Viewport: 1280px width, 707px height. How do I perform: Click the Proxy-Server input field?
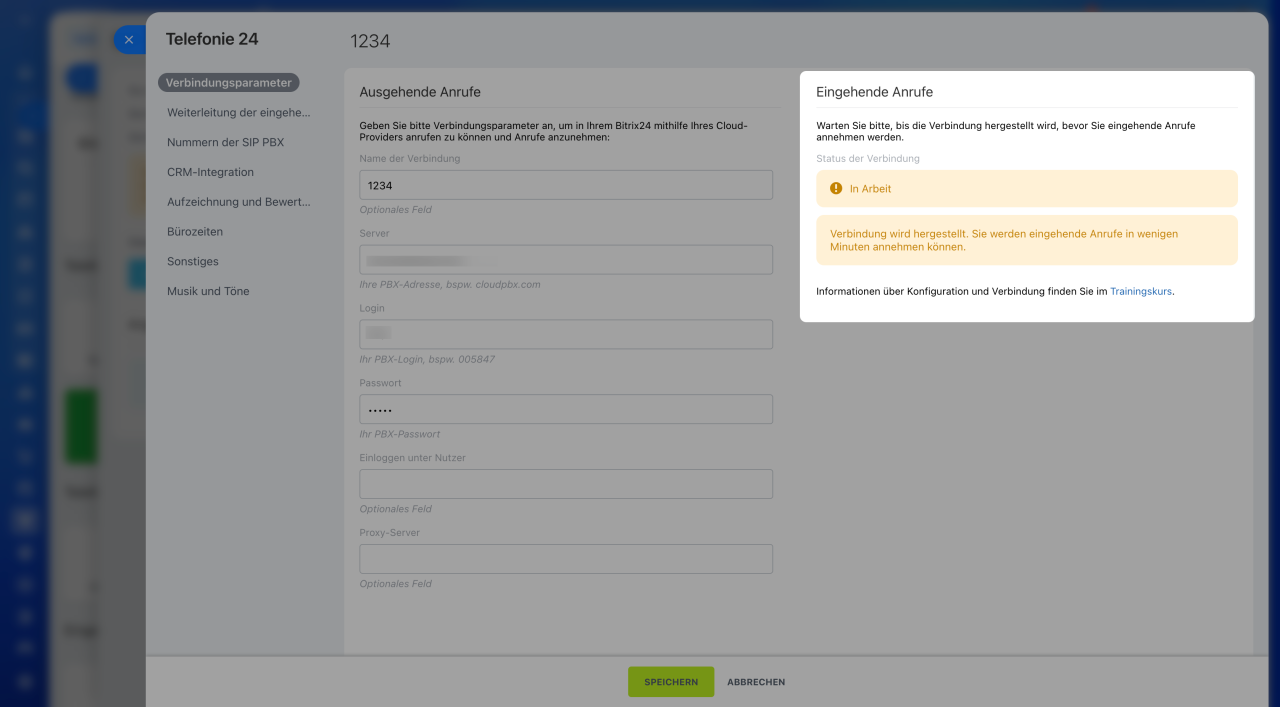566,559
